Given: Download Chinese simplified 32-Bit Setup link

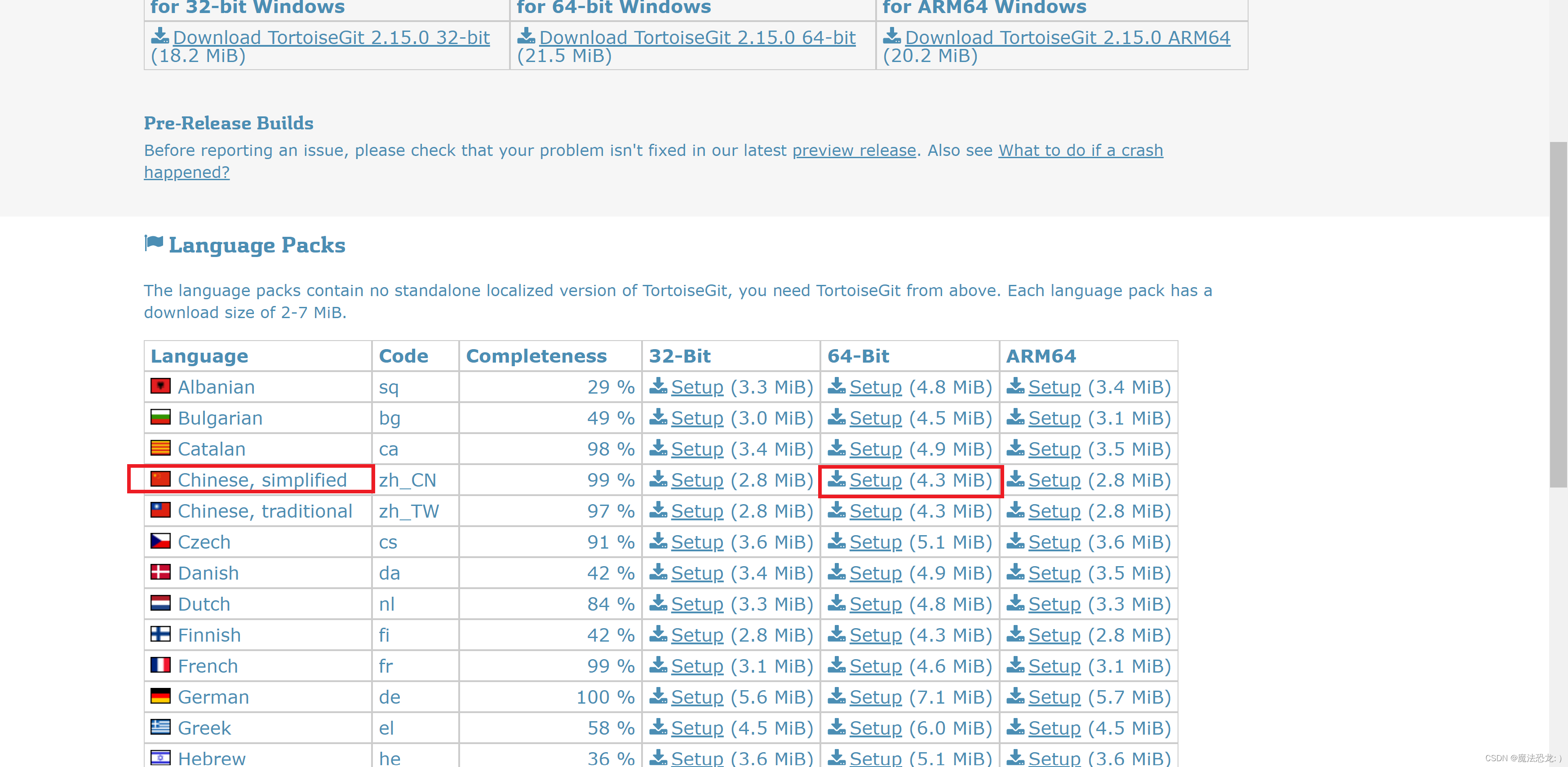Looking at the screenshot, I should tap(697, 480).
